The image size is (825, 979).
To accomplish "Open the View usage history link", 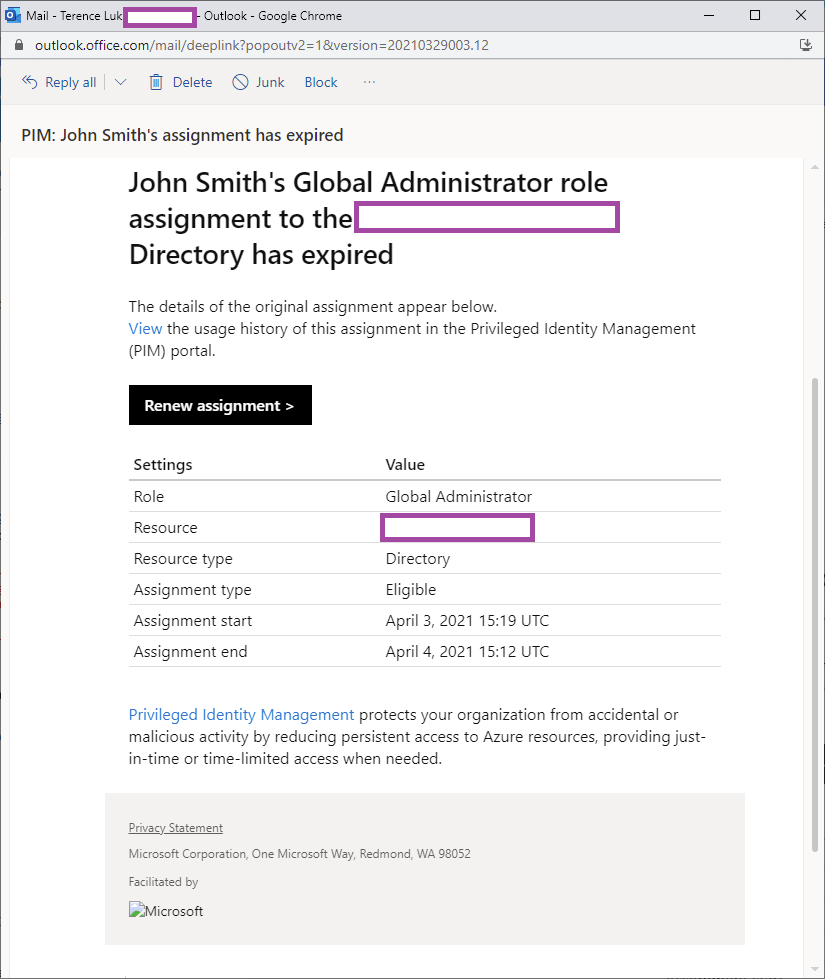I will click(146, 328).
